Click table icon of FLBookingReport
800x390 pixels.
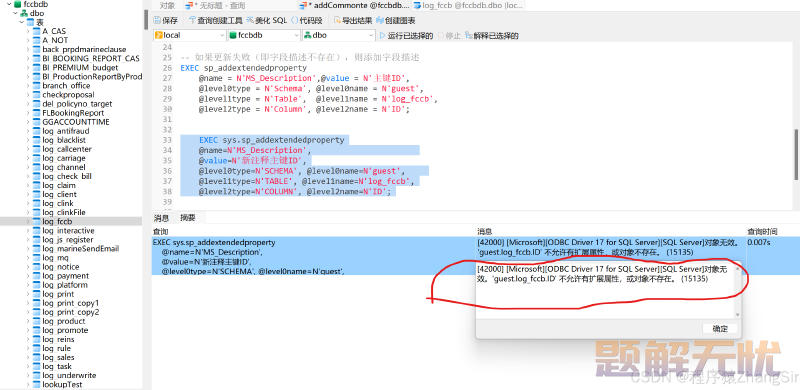36,113
